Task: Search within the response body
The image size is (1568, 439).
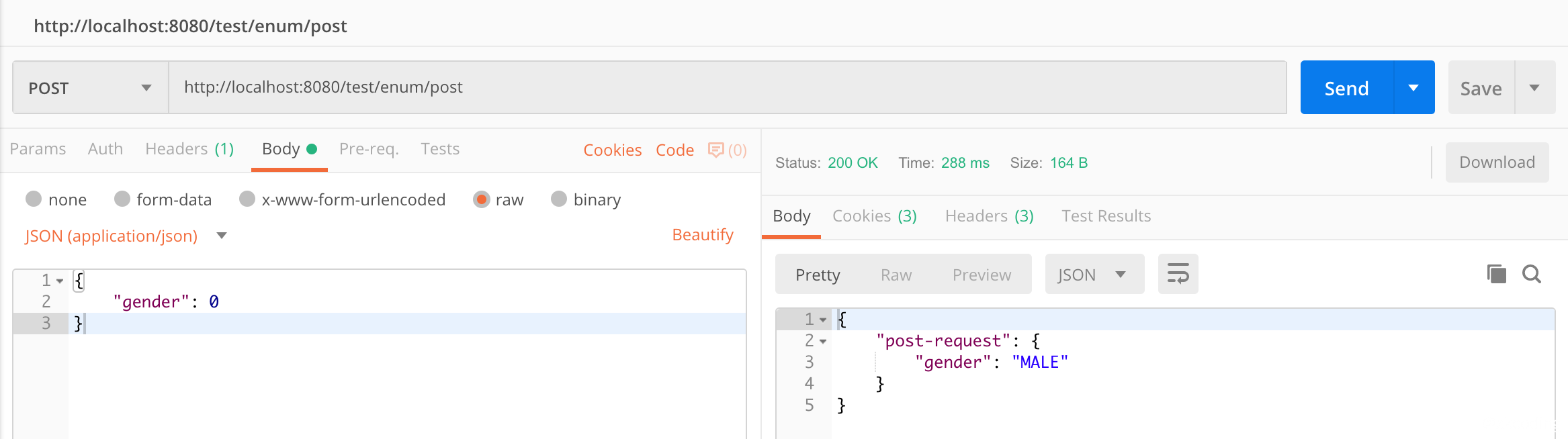Action: pos(1532,274)
